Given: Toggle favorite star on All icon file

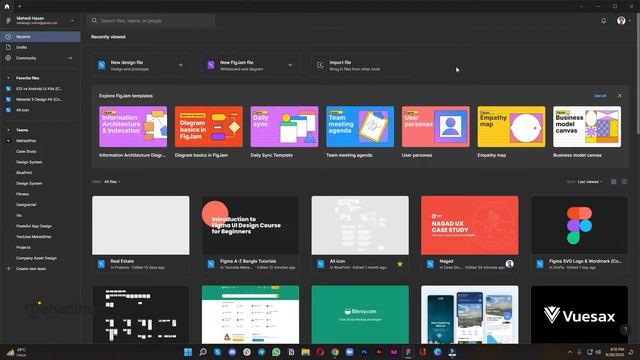Looking at the screenshot, I should pyautogui.click(x=400, y=264).
